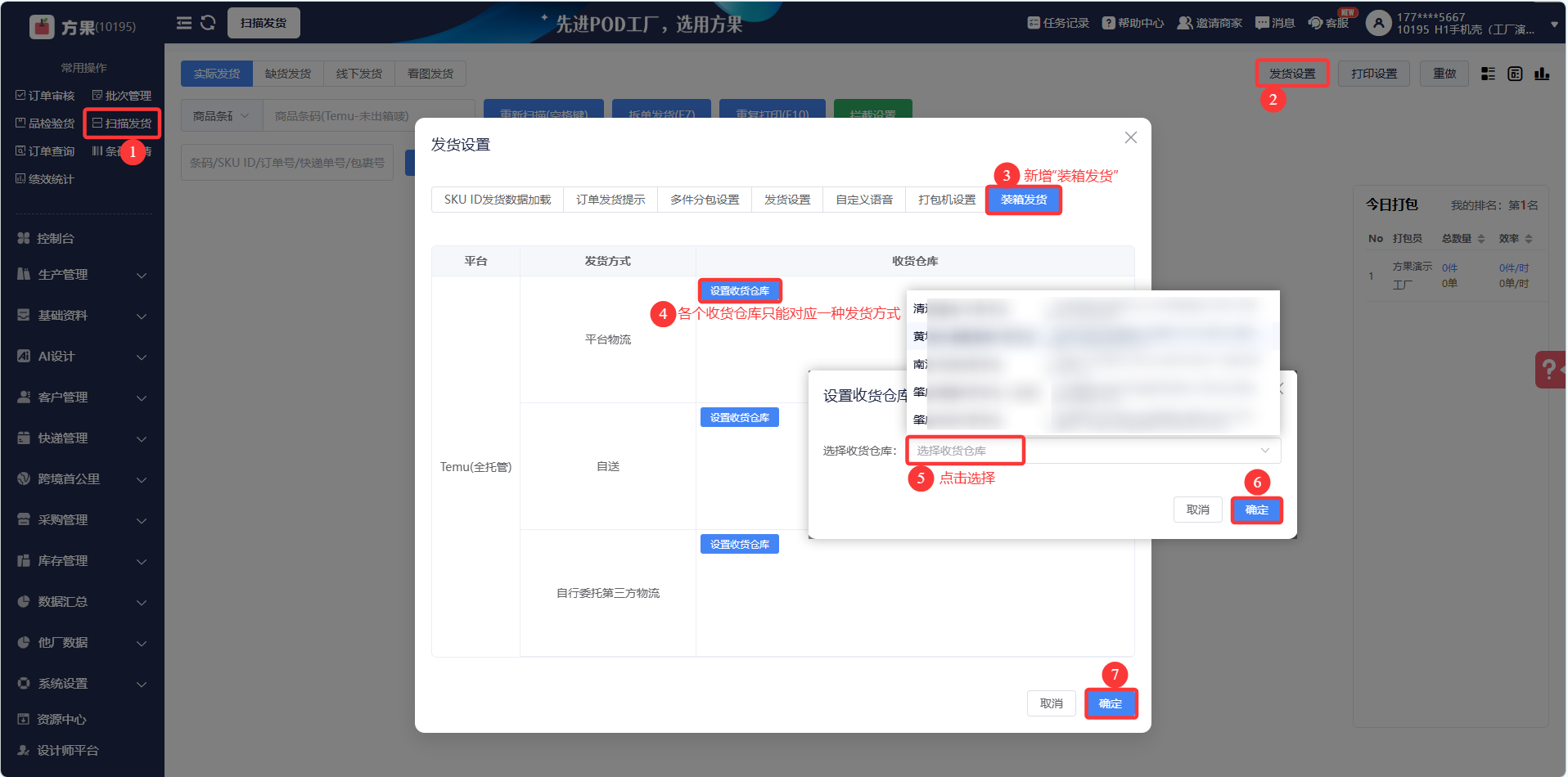Open 打印设置 print settings

click(x=1374, y=74)
